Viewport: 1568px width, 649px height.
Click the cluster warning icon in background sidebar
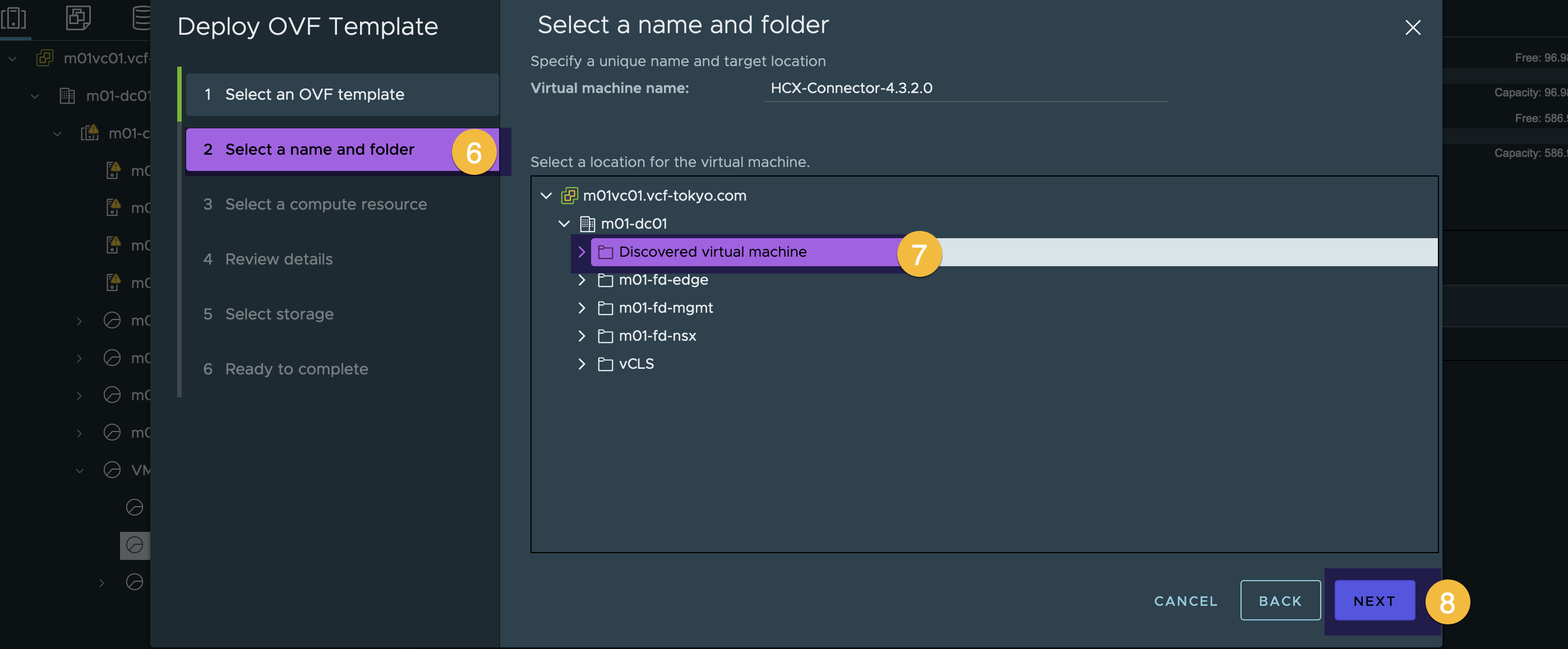[90, 133]
